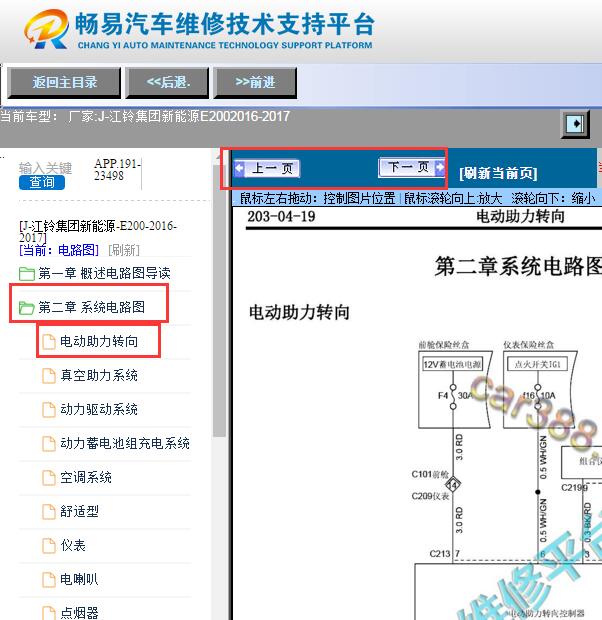Viewport: 602px width, 620px height.
Task: Open the 空调系统 document
Action: [x=86, y=477]
